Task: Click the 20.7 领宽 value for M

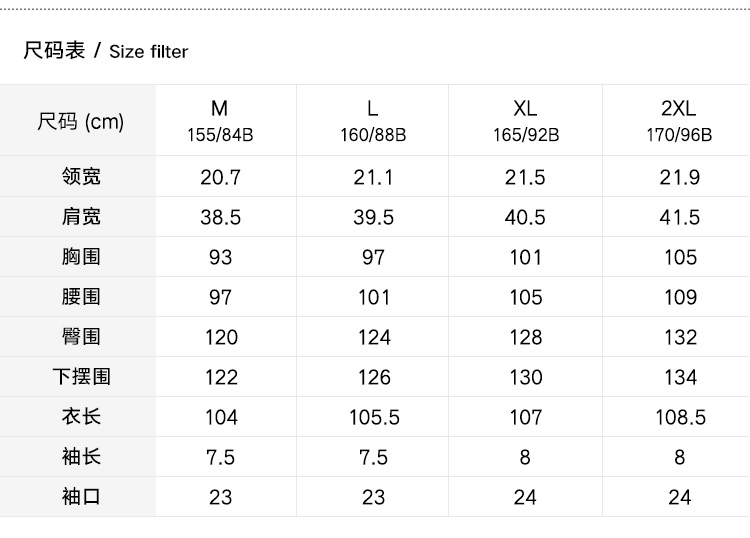Action: point(220,177)
